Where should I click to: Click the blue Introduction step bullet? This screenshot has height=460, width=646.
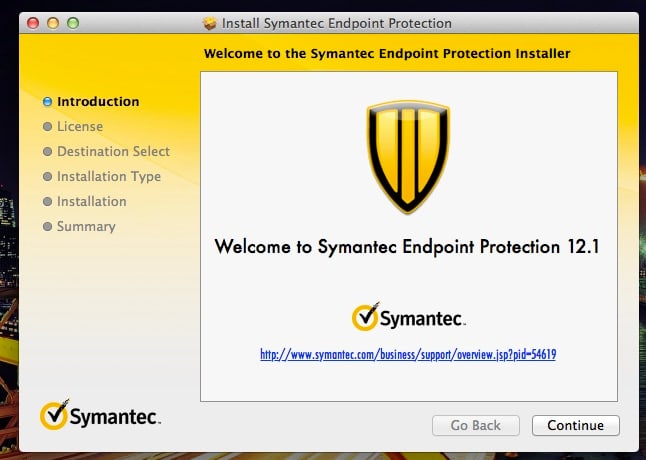[47, 101]
